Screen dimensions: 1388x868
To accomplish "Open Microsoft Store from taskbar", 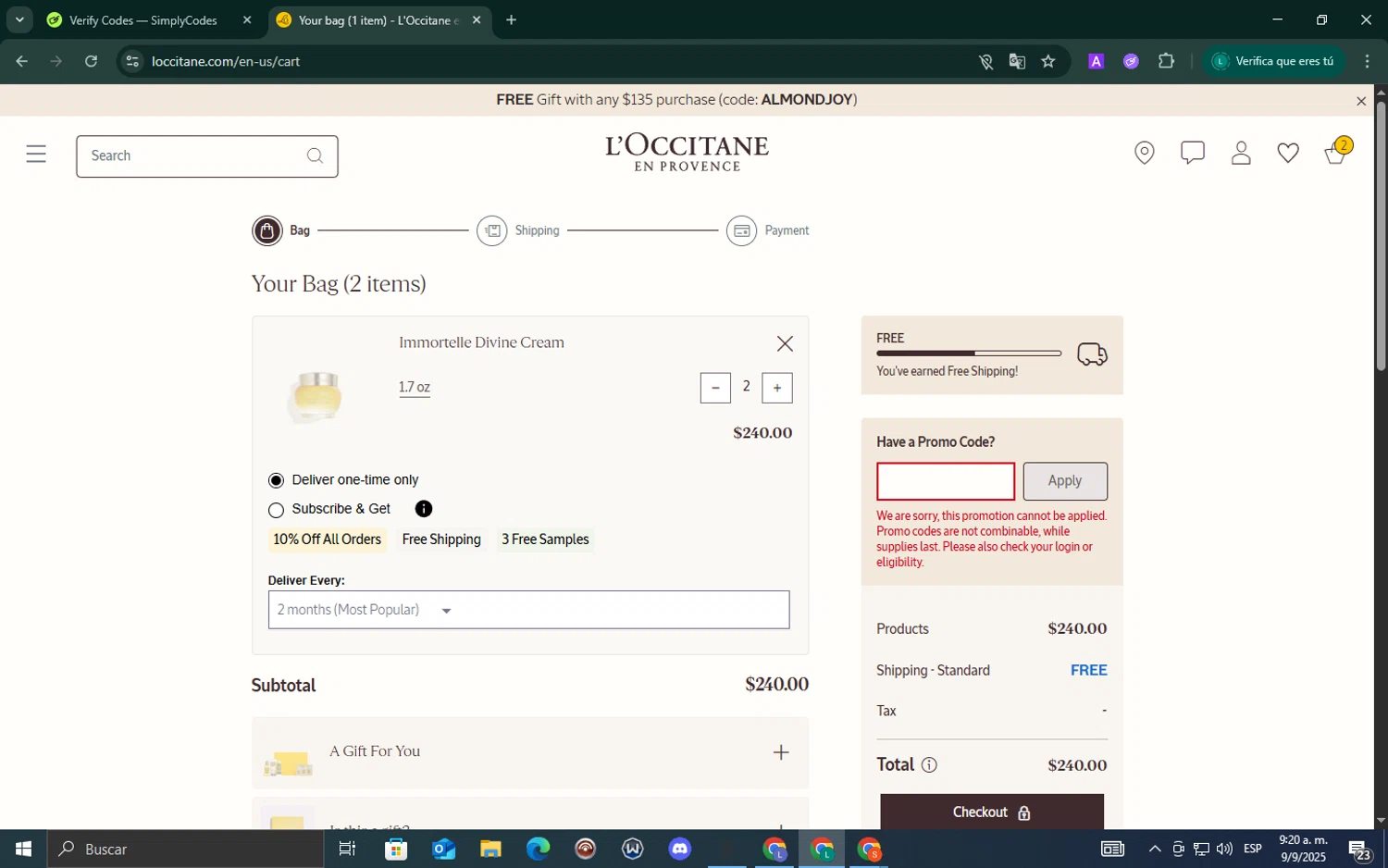I will point(396,849).
